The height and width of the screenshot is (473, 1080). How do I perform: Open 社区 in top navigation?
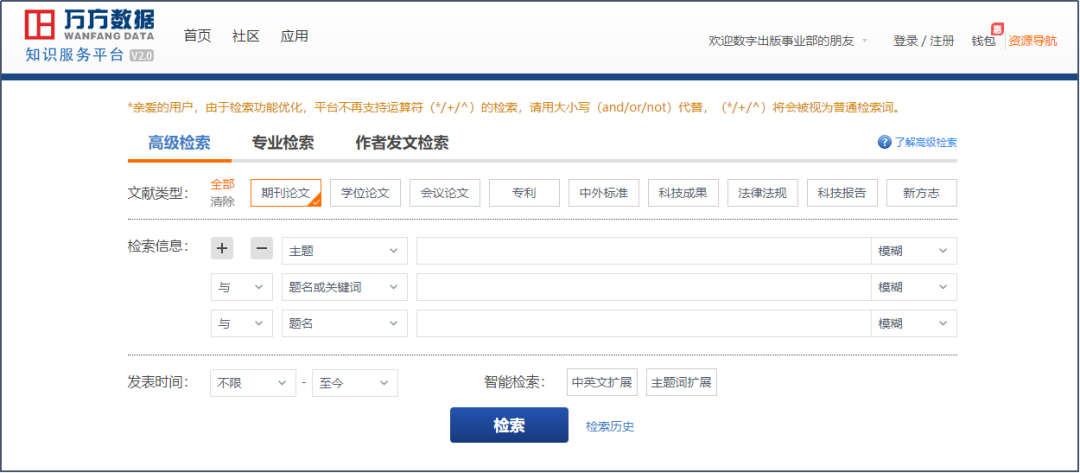pos(246,36)
